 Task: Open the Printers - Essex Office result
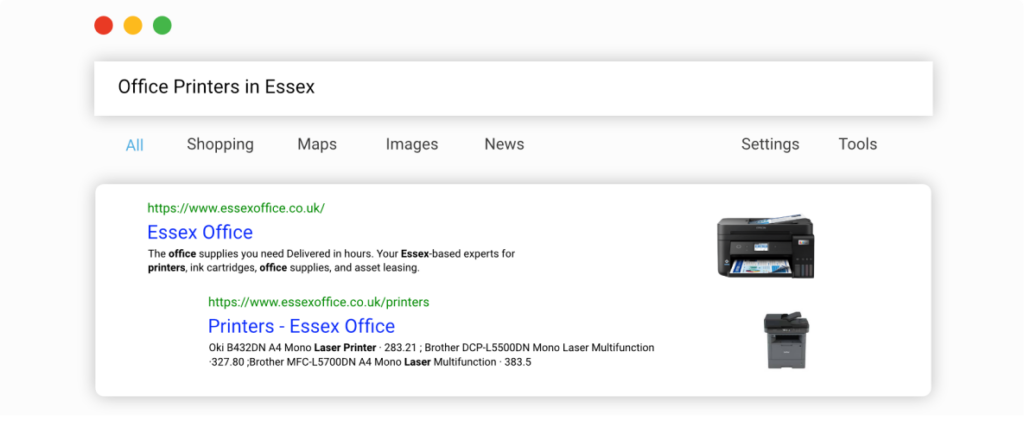point(301,326)
